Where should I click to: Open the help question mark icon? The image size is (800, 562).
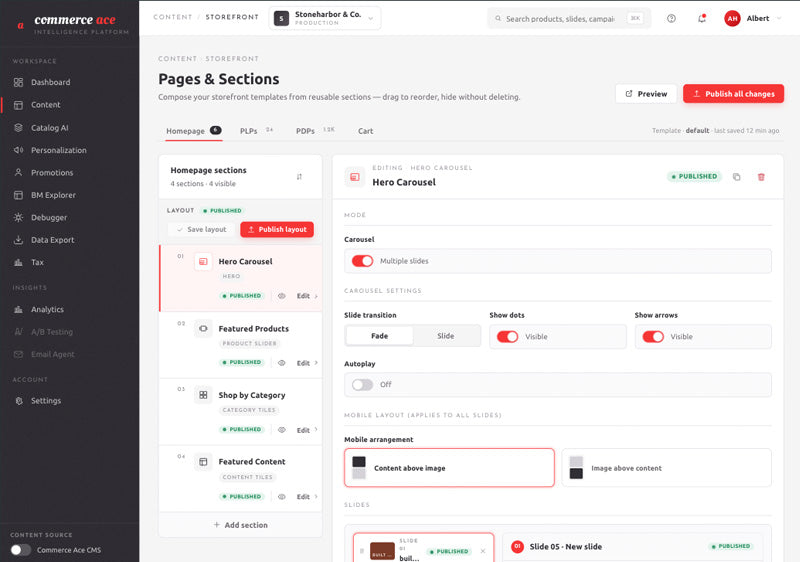point(671,18)
